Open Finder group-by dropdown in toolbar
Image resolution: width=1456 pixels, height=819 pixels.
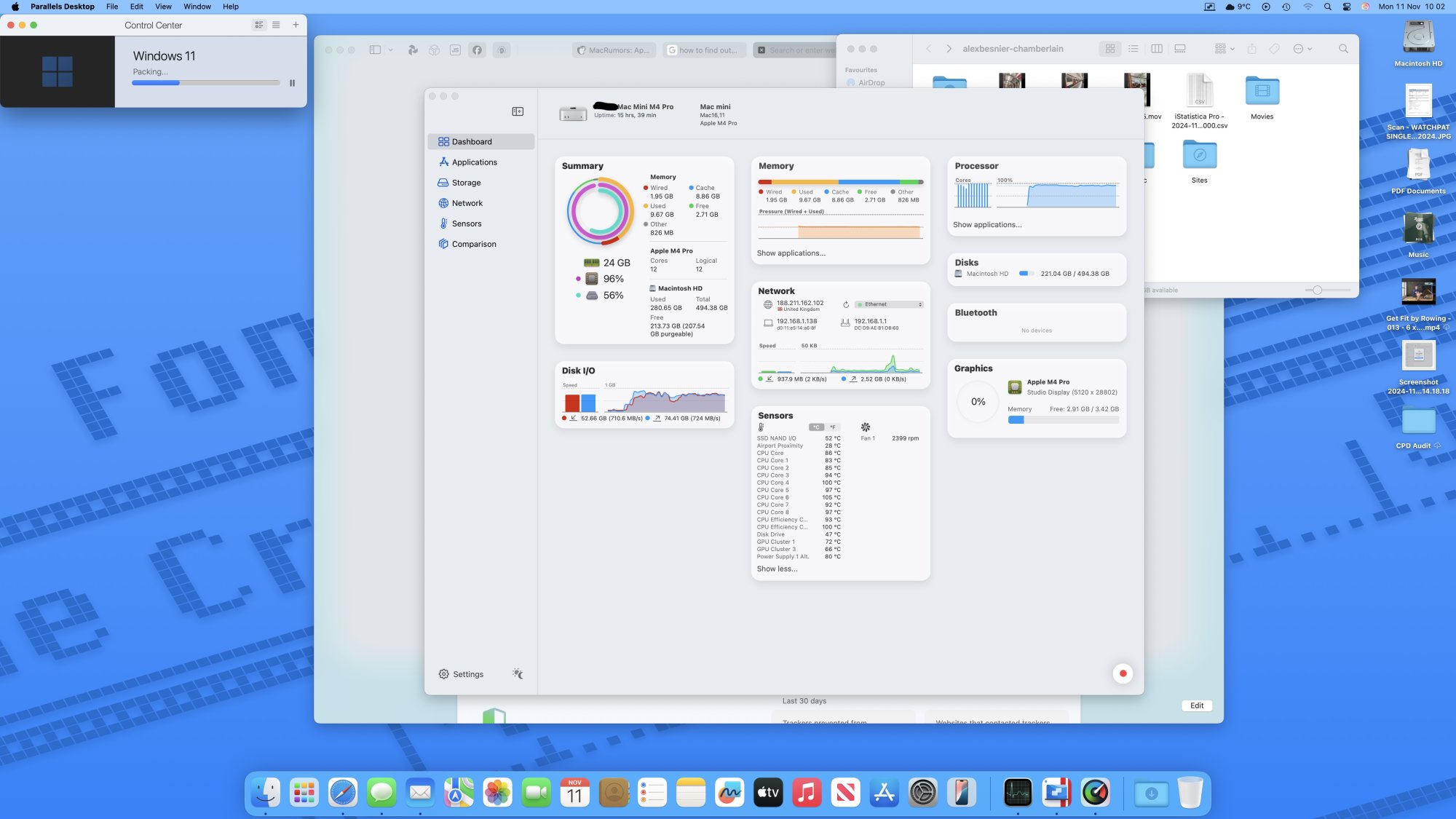click(x=1224, y=49)
